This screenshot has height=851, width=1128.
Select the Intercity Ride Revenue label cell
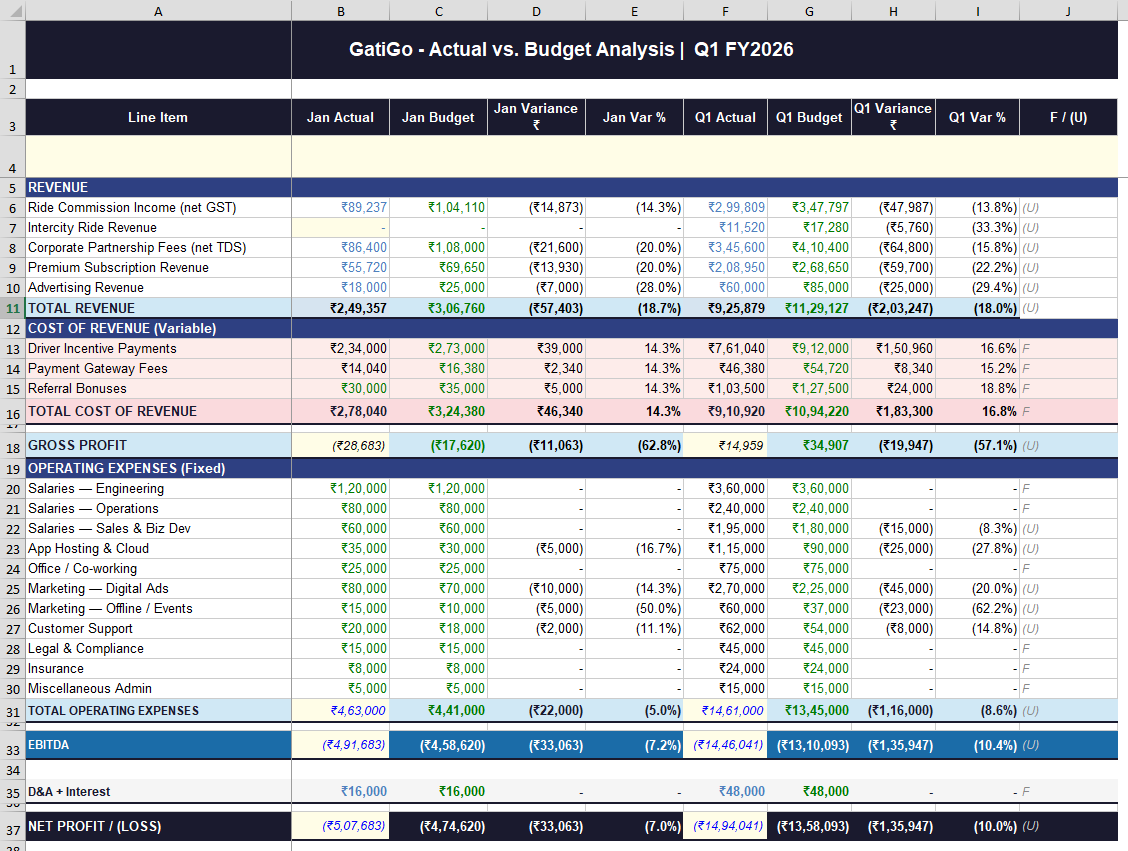coord(158,227)
